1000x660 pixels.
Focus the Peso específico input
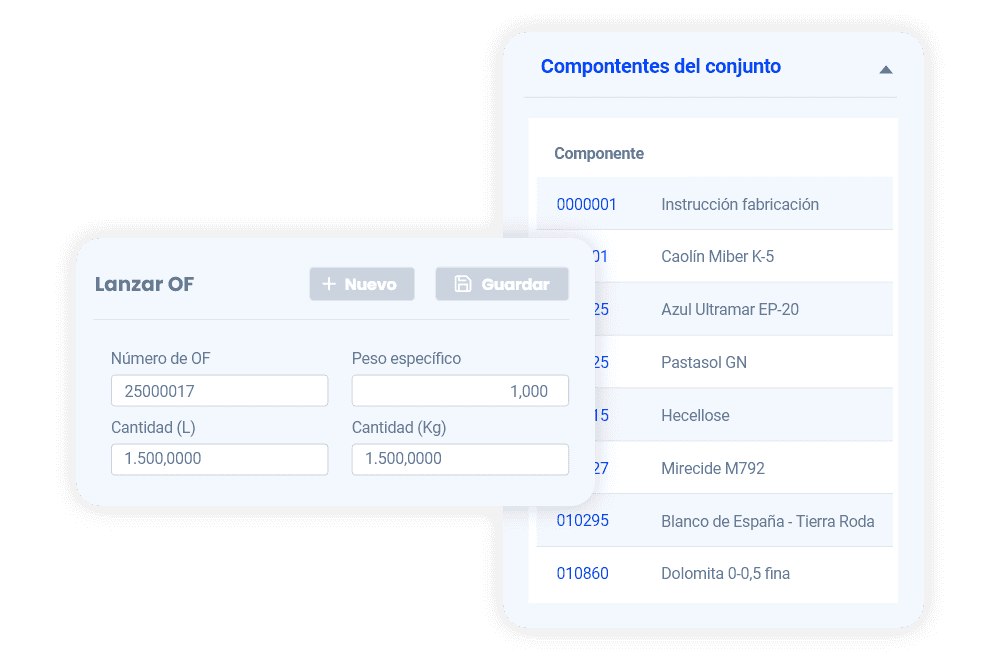[x=460, y=391]
